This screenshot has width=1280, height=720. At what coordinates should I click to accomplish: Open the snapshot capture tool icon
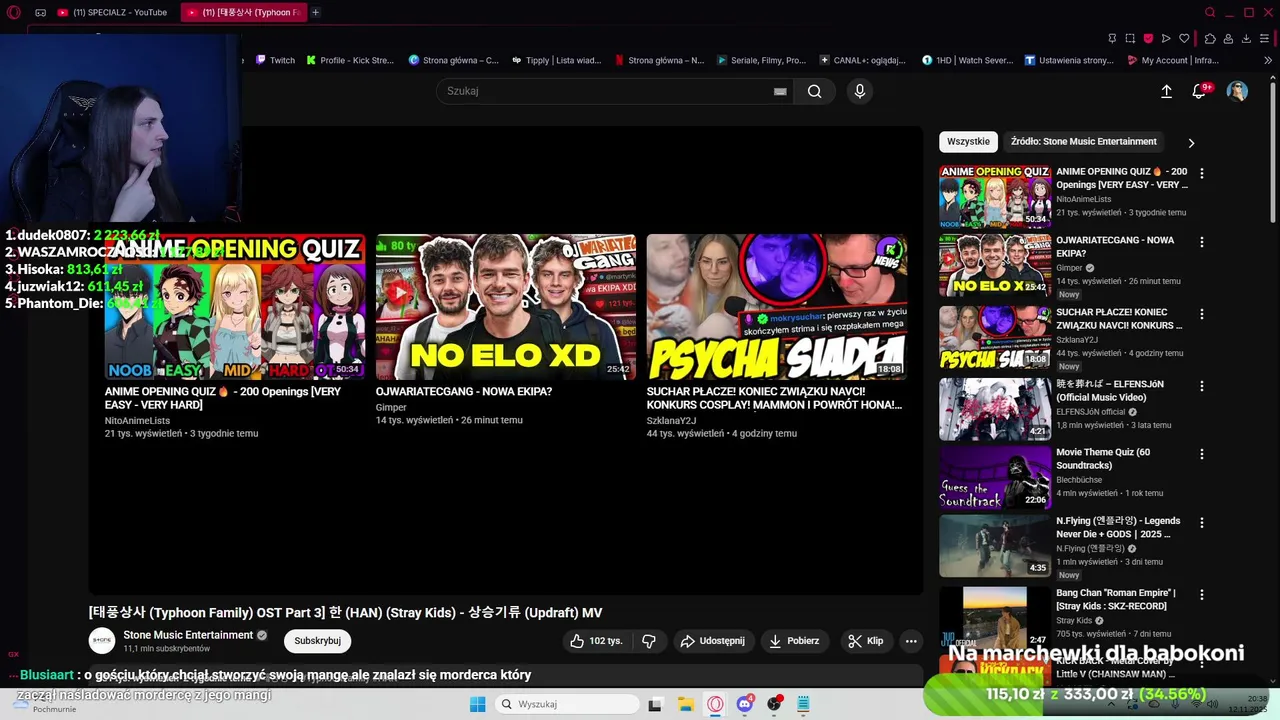click(1130, 38)
